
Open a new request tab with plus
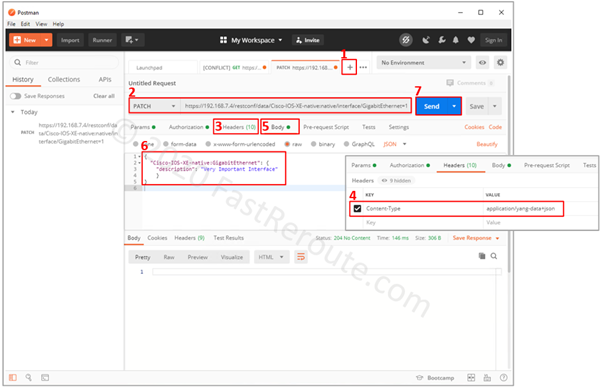click(x=349, y=68)
